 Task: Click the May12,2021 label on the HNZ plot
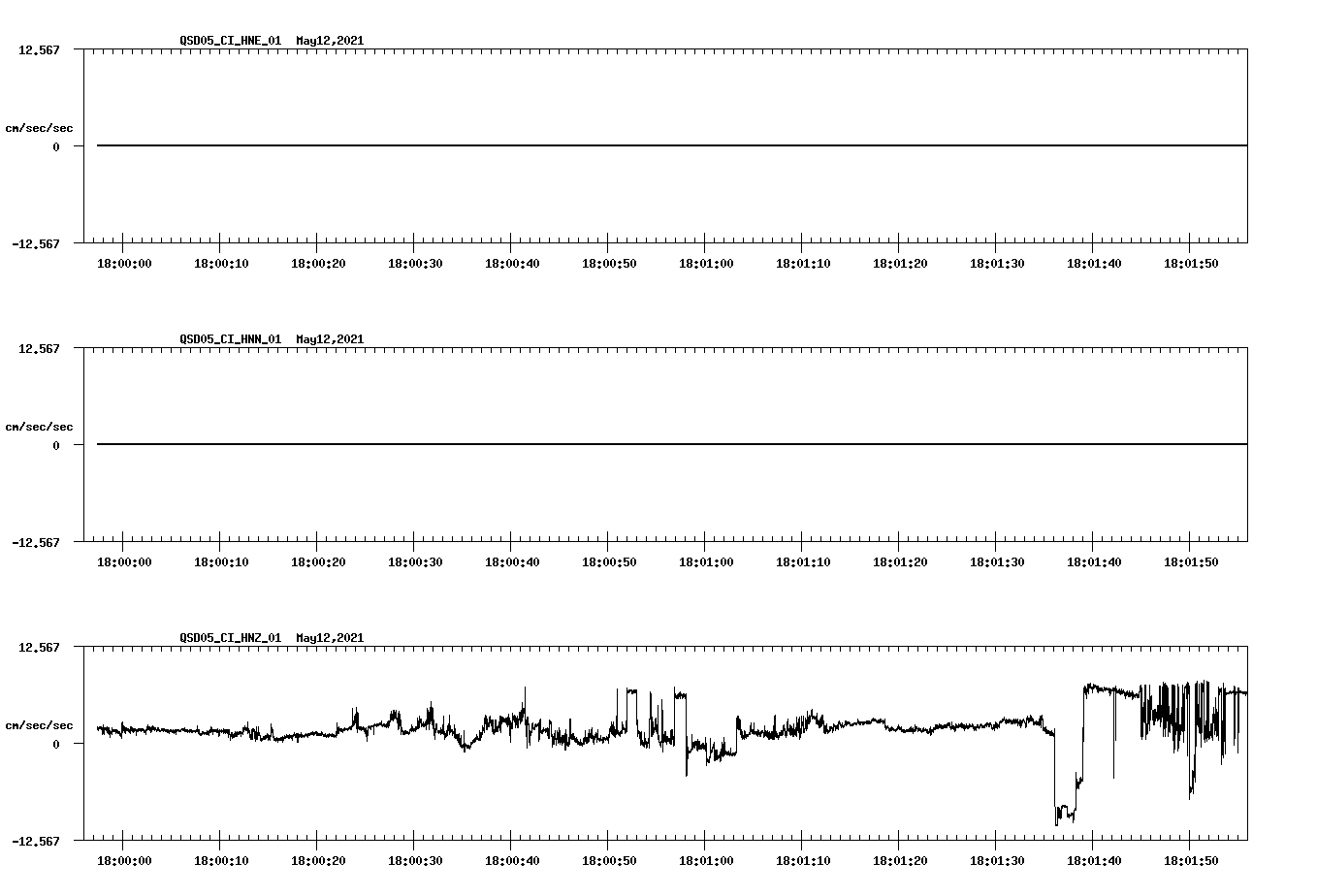[329, 638]
